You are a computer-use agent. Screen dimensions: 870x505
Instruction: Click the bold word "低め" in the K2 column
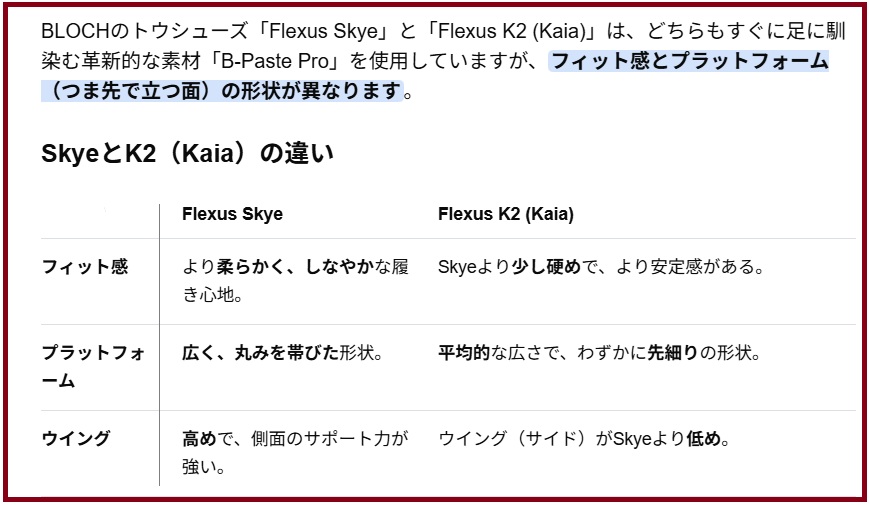pos(704,439)
